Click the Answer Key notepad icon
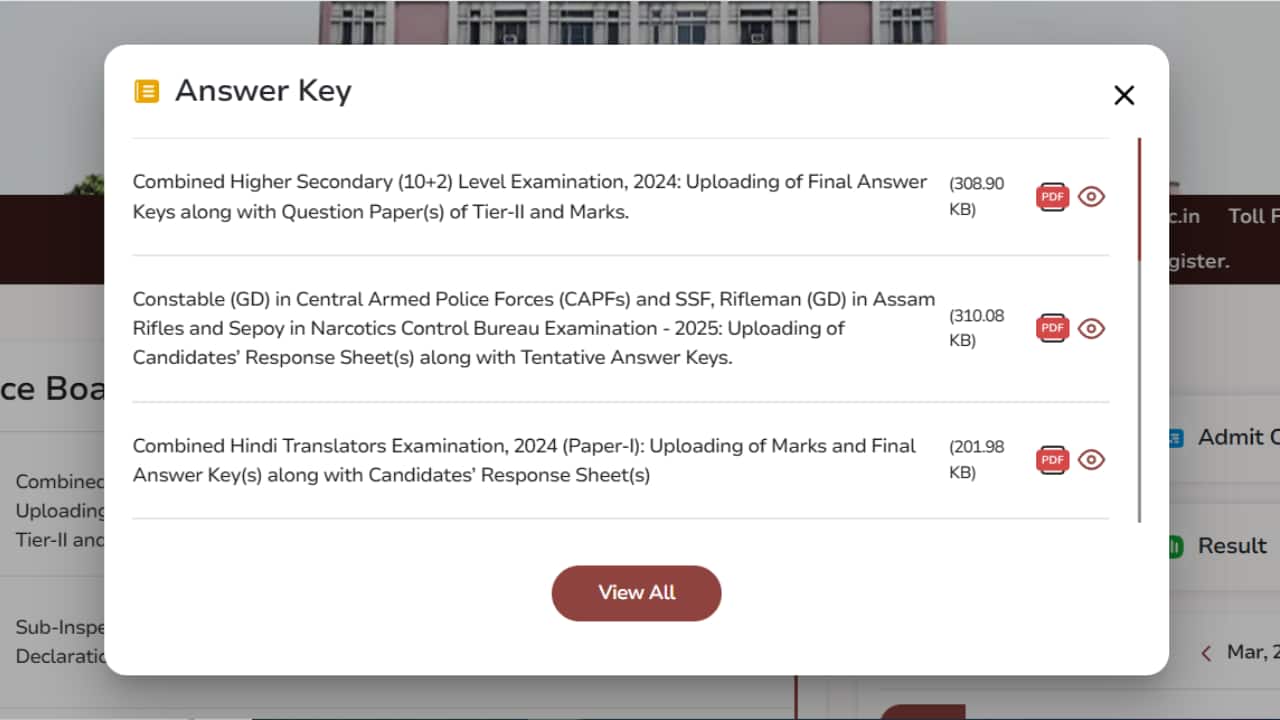 [x=146, y=90]
